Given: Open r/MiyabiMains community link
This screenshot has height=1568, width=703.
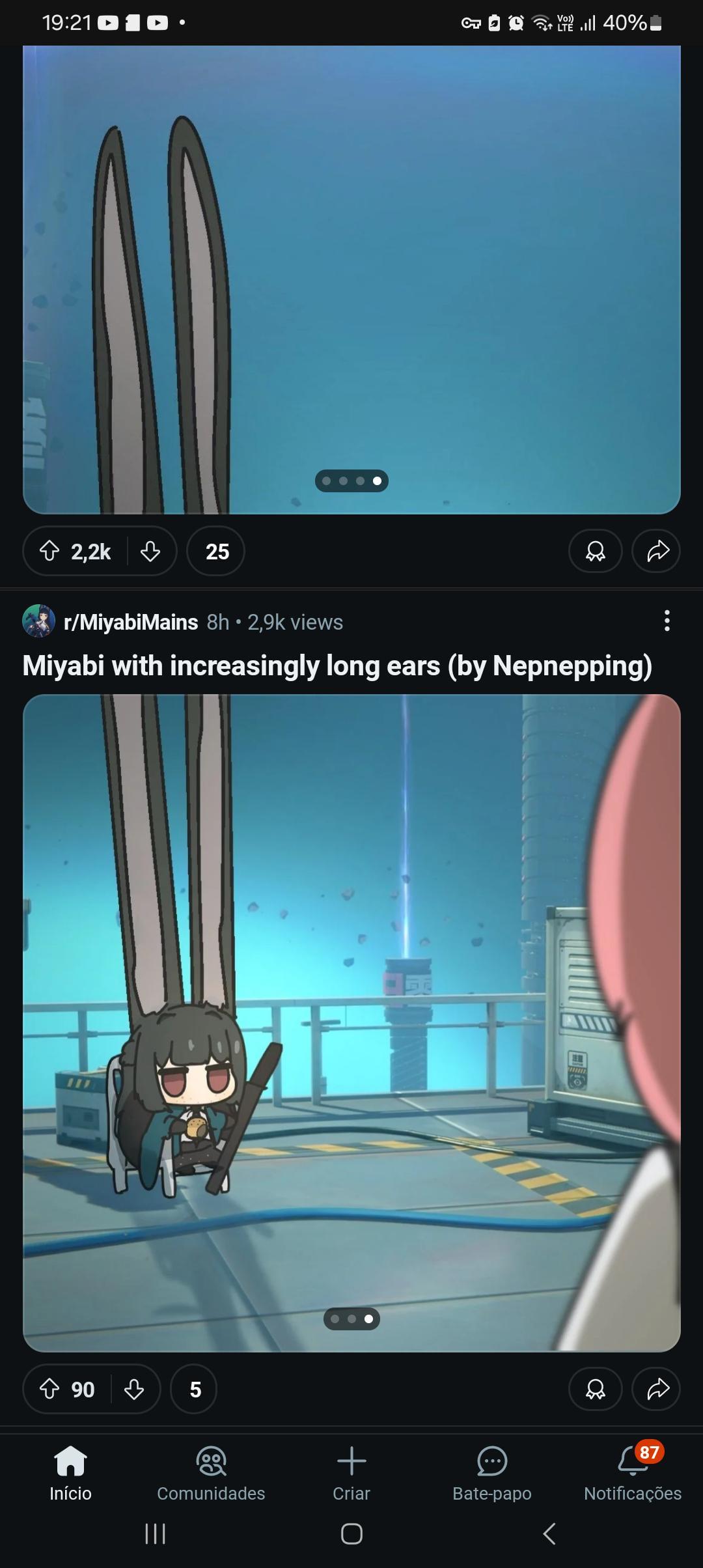Looking at the screenshot, I should pos(131,623).
